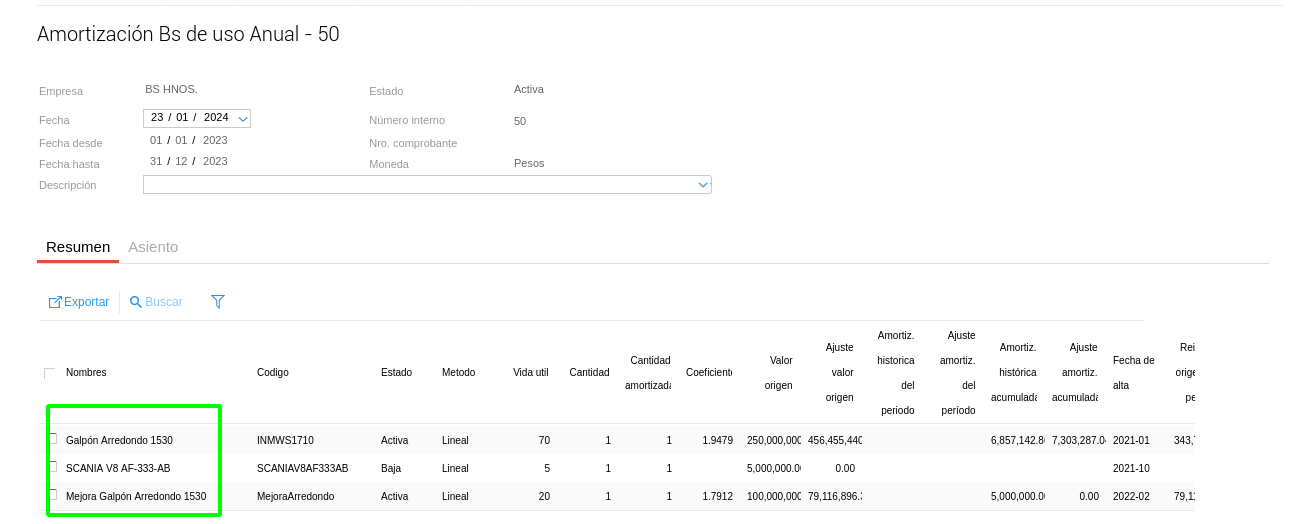Select the MejoraArredondo code cell

point(295,496)
